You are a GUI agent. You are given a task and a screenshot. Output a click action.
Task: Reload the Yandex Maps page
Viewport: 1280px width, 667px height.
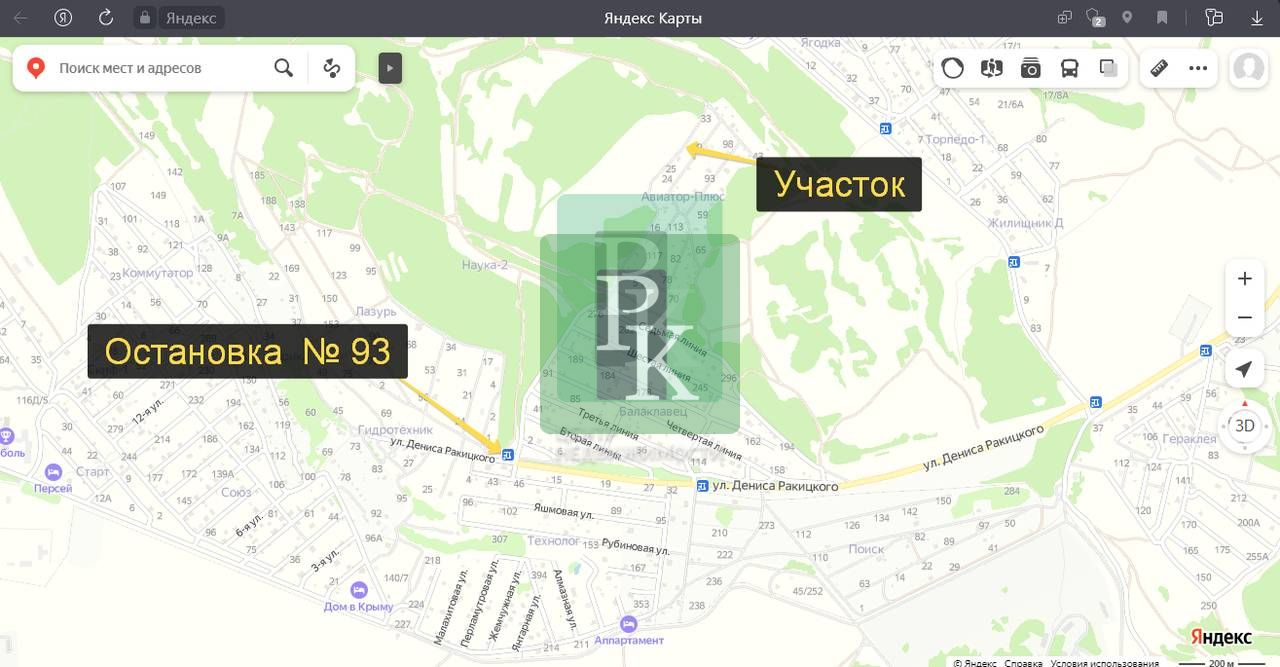click(x=106, y=18)
